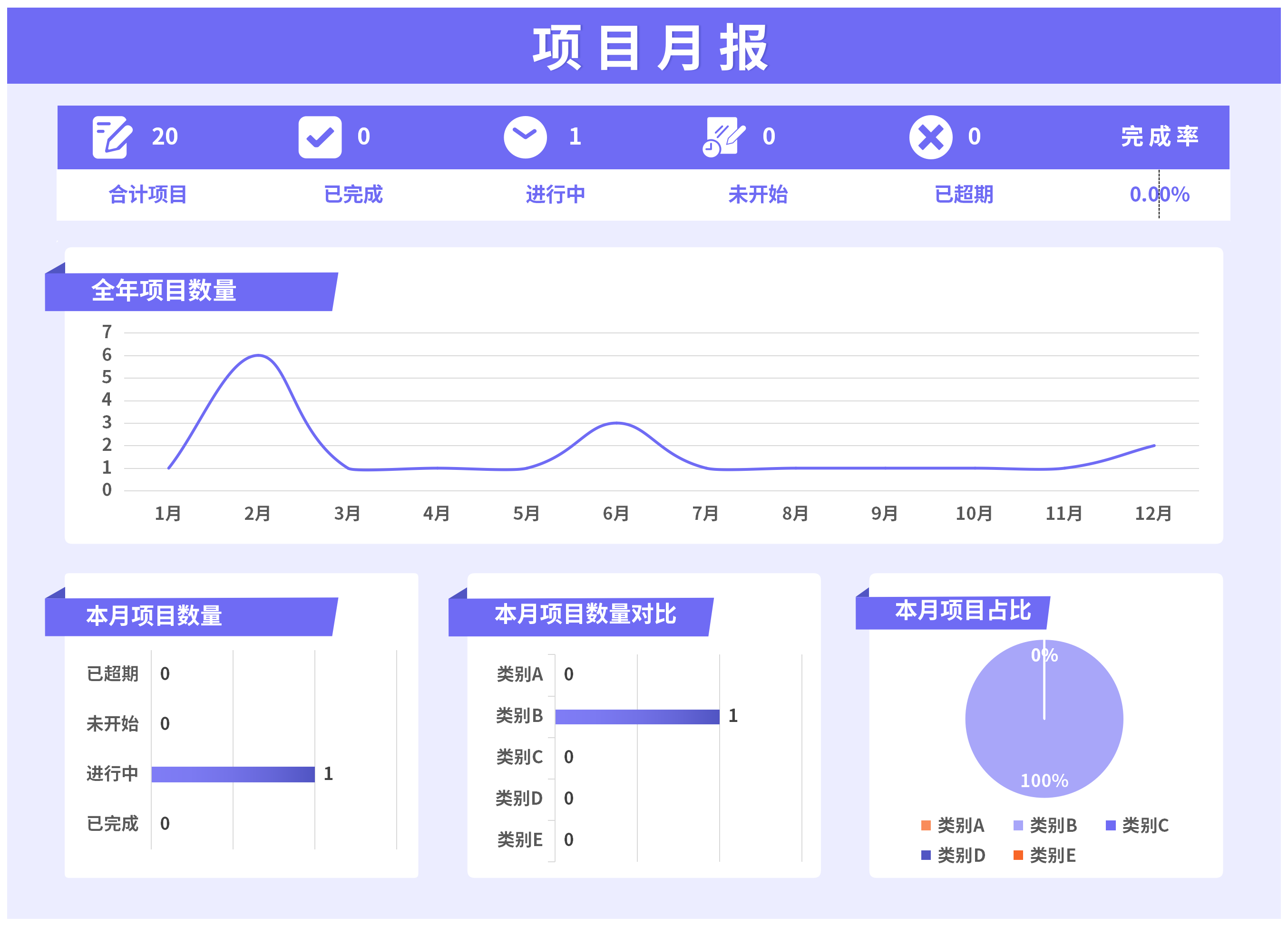
Task: Click the checkmark completed icon
Action: pyautogui.click(x=320, y=137)
